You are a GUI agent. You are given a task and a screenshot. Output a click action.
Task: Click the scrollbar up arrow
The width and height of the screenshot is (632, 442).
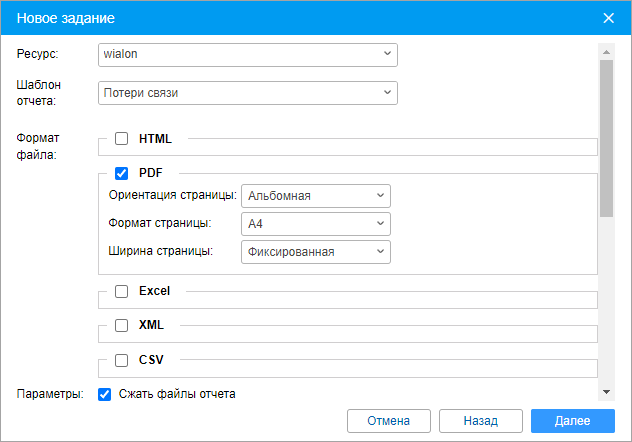(x=606, y=52)
